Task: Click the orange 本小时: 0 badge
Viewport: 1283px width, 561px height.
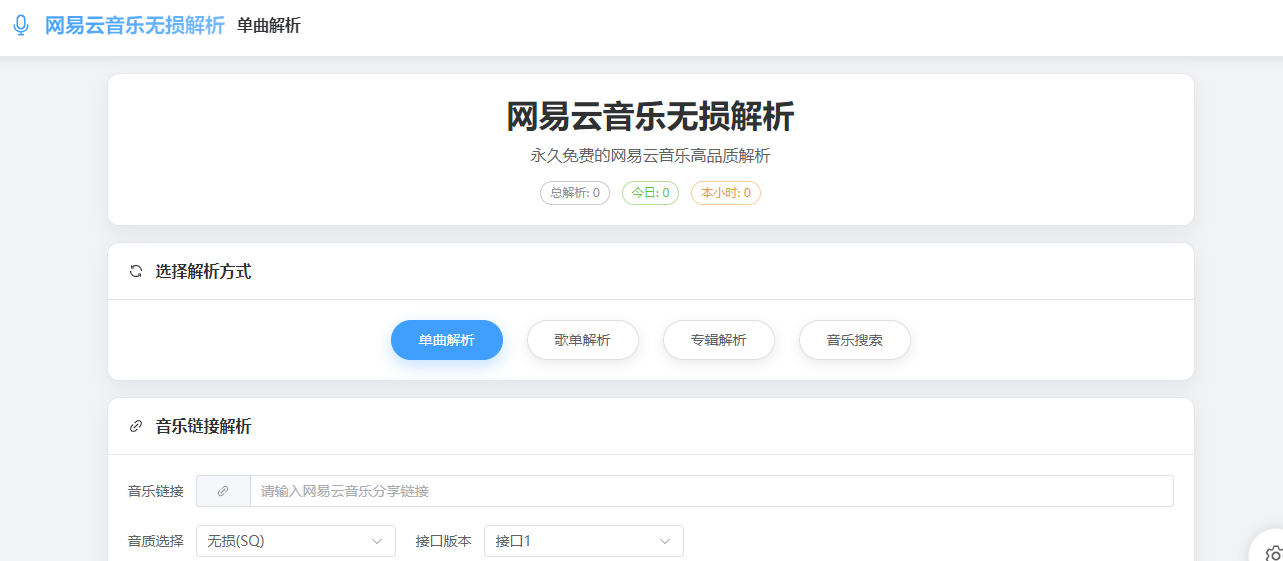Action: tap(726, 193)
